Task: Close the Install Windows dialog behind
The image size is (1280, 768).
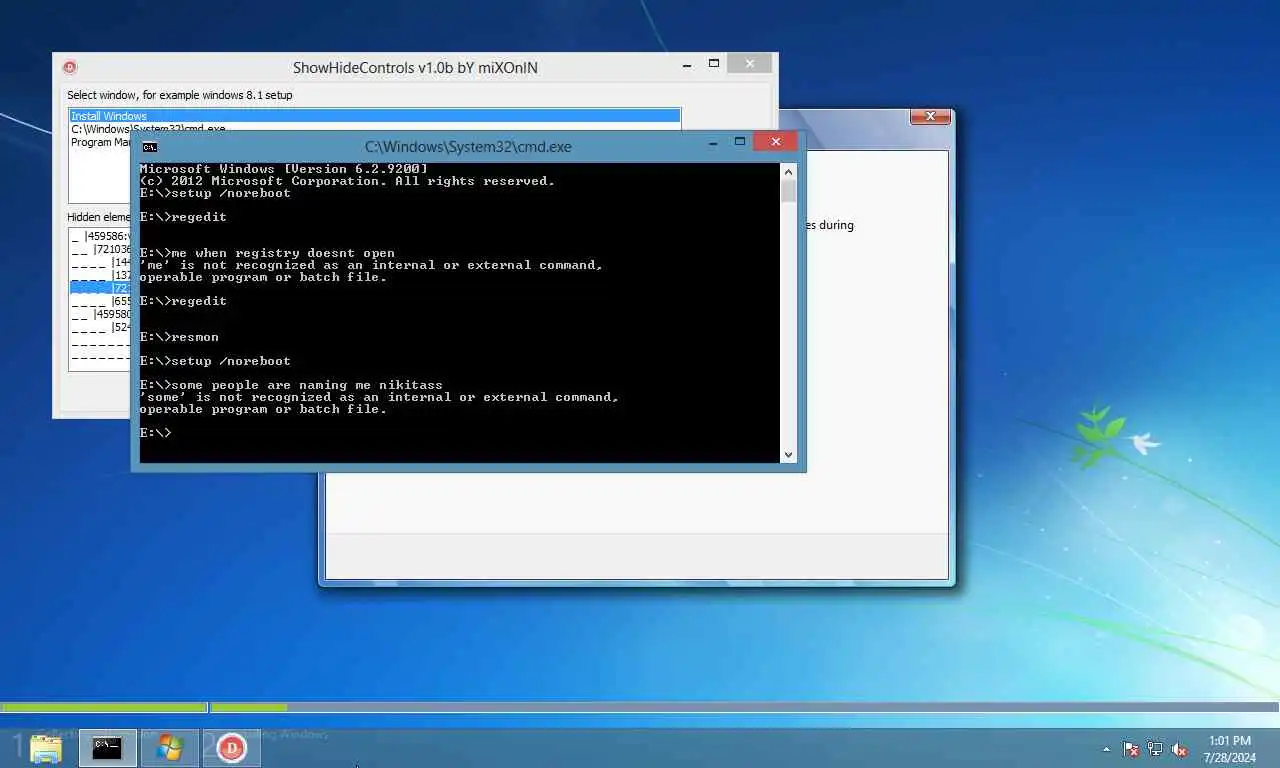Action: [930, 117]
